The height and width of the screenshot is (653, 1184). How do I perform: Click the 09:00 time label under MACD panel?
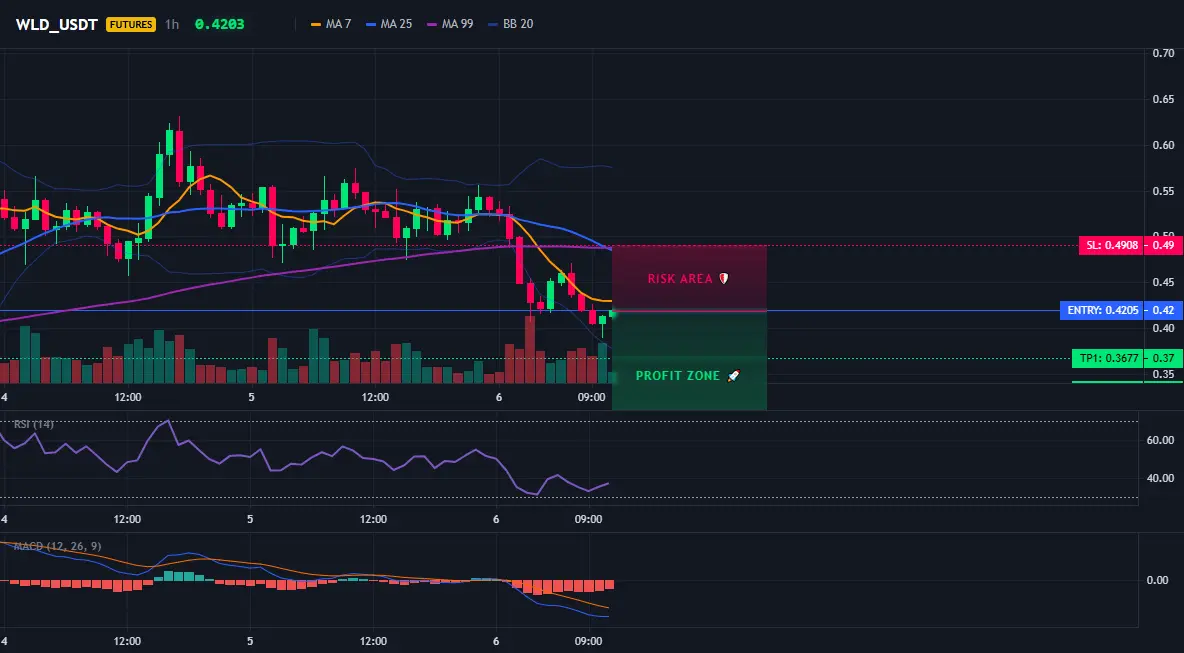pyautogui.click(x=589, y=641)
